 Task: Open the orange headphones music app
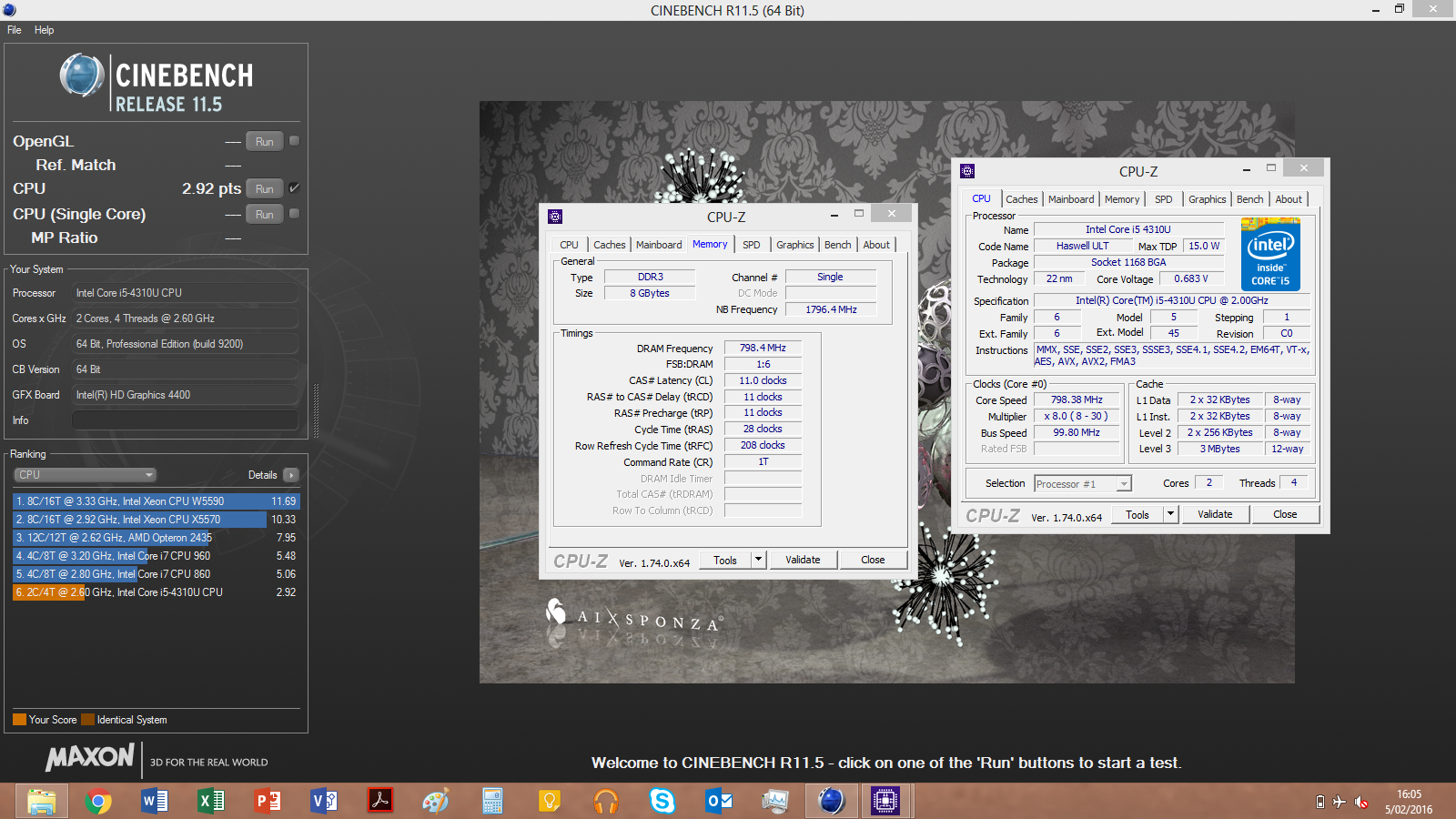click(x=605, y=802)
